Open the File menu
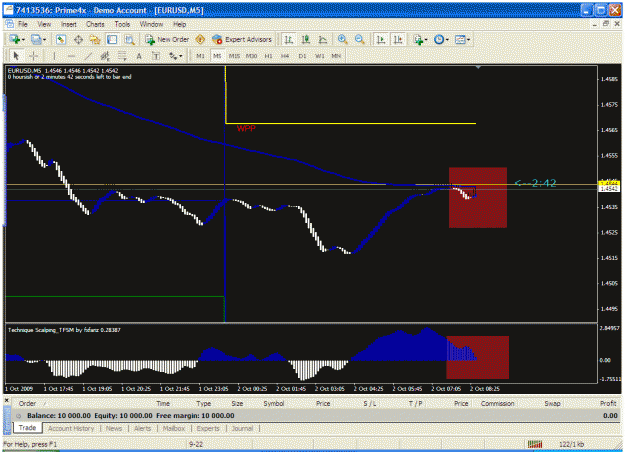The height and width of the screenshot is (452, 625). [23, 24]
